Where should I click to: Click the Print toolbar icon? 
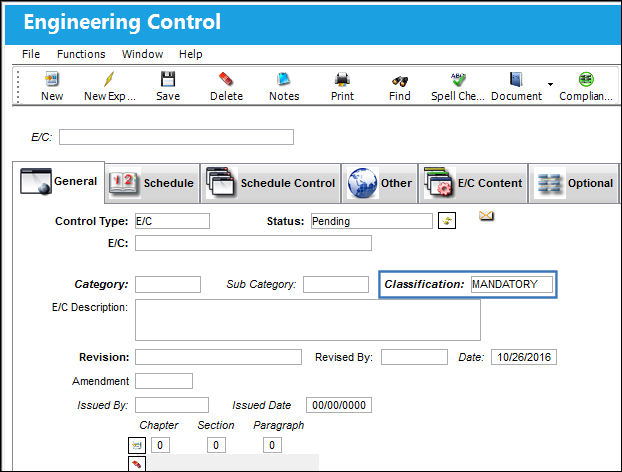342,79
